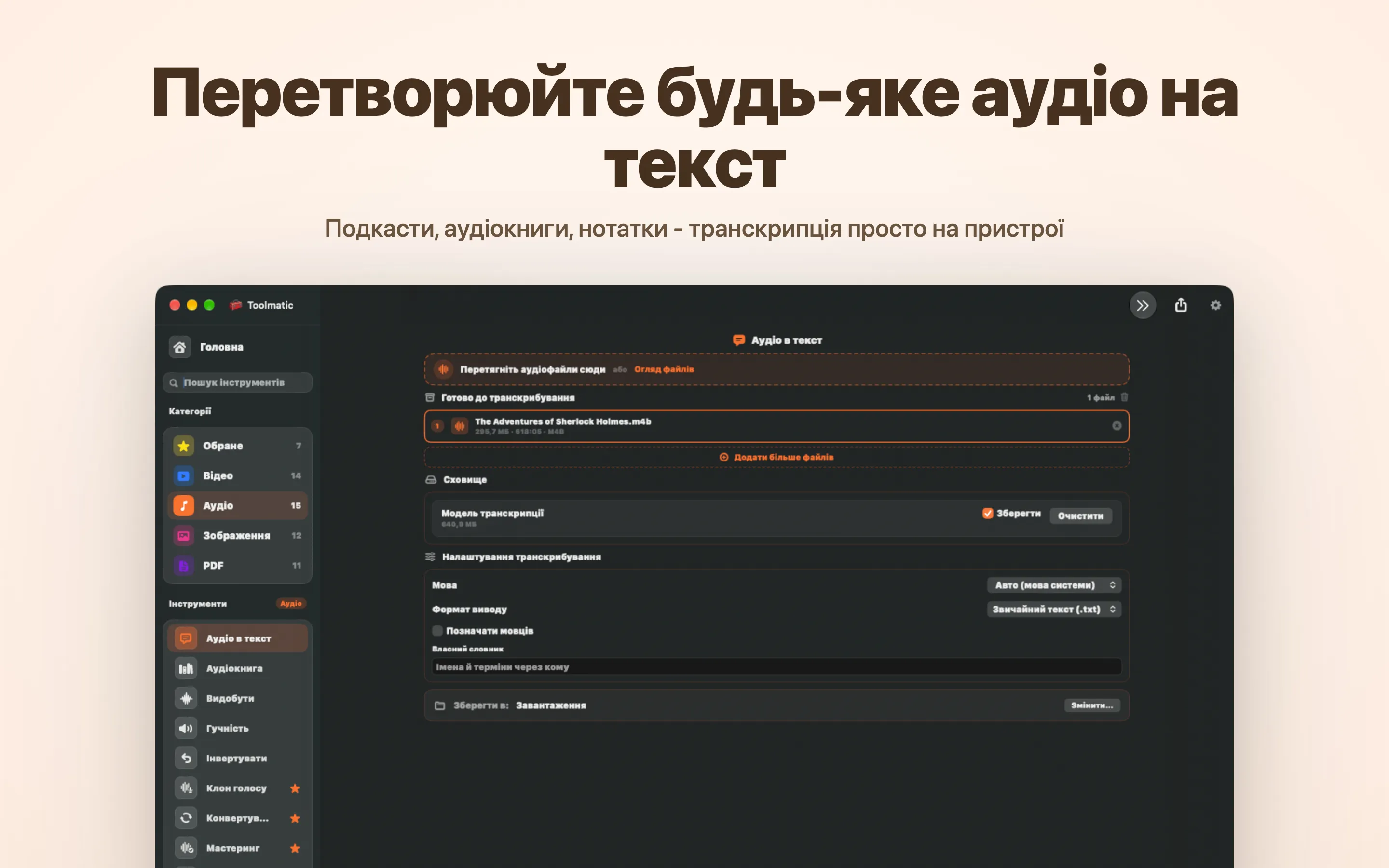Screen dimensions: 1389x868
Task: Click the folder icon beside Зберегти в
Action: (x=440, y=705)
